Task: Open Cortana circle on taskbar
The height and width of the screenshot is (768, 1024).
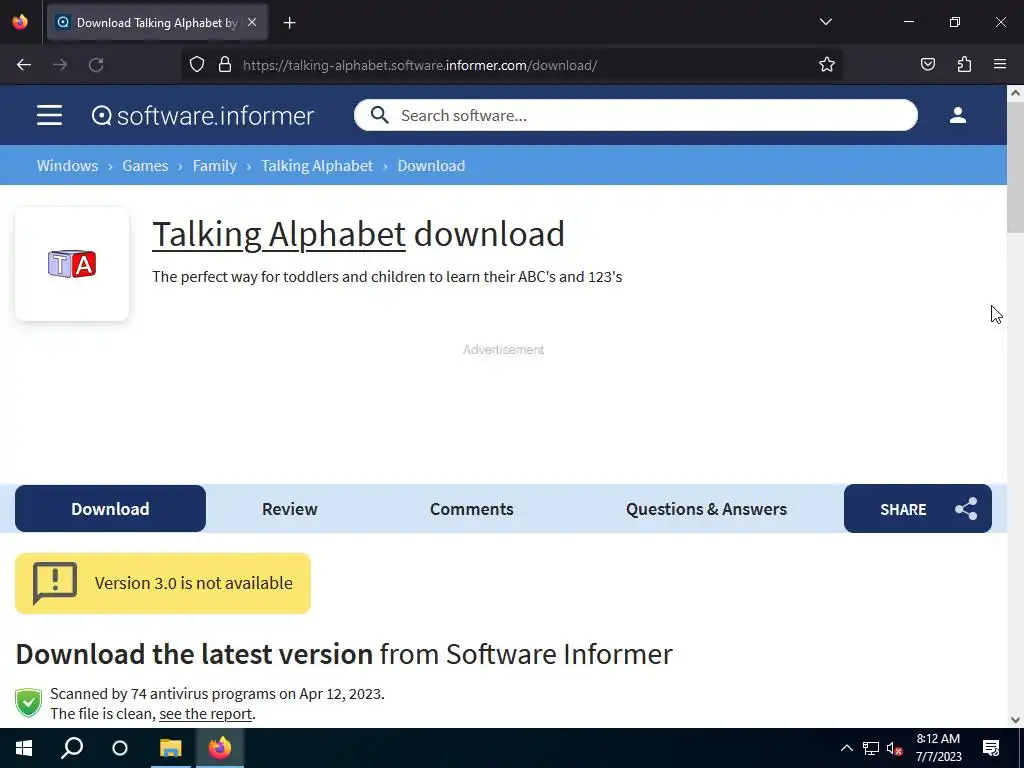Action: pyautogui.click(x=120, y=748)
